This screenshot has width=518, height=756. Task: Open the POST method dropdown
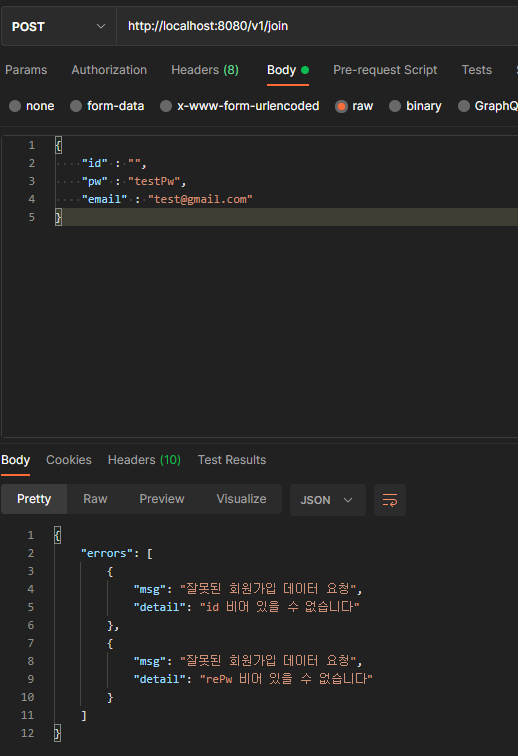[59, 27]
